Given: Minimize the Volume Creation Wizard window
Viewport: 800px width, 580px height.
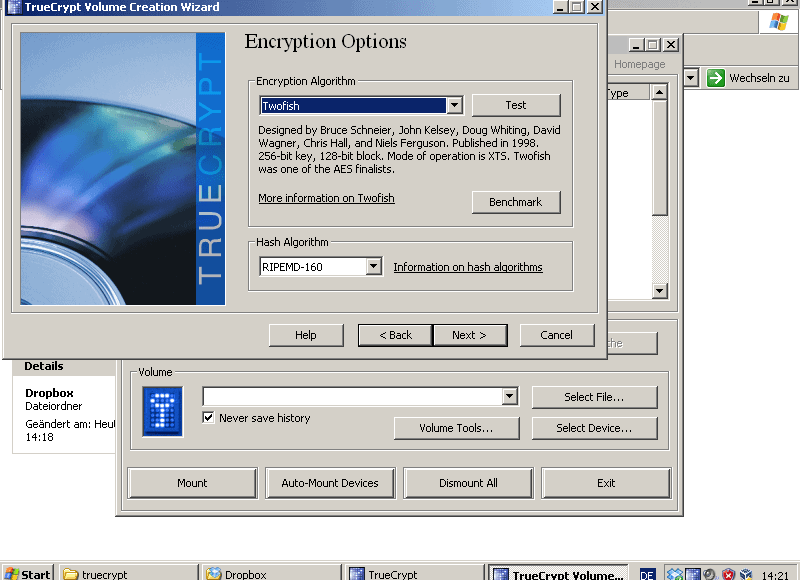Looking at the screenshot, I should [x=560, y=7].
